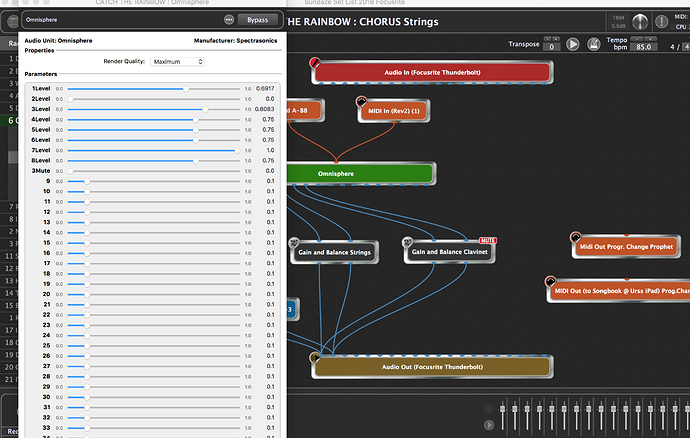
Task: Adjust the 1Level parameter slider
Action: pyautogui.click(x=154, y=89)
